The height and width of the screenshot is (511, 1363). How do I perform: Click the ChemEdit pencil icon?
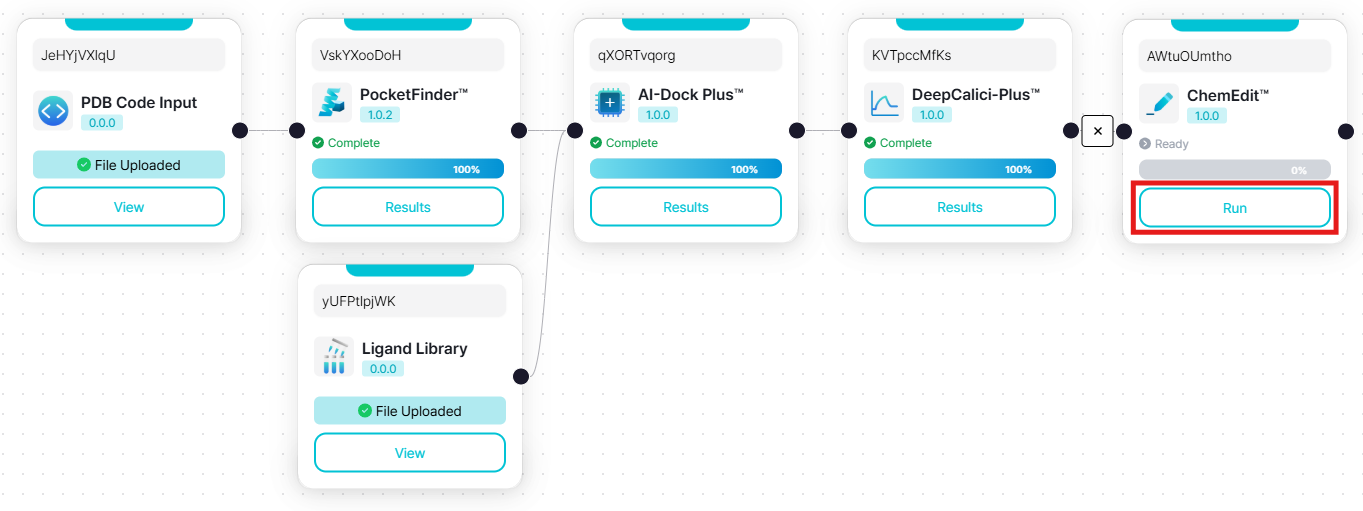[x=1159, y=104]
